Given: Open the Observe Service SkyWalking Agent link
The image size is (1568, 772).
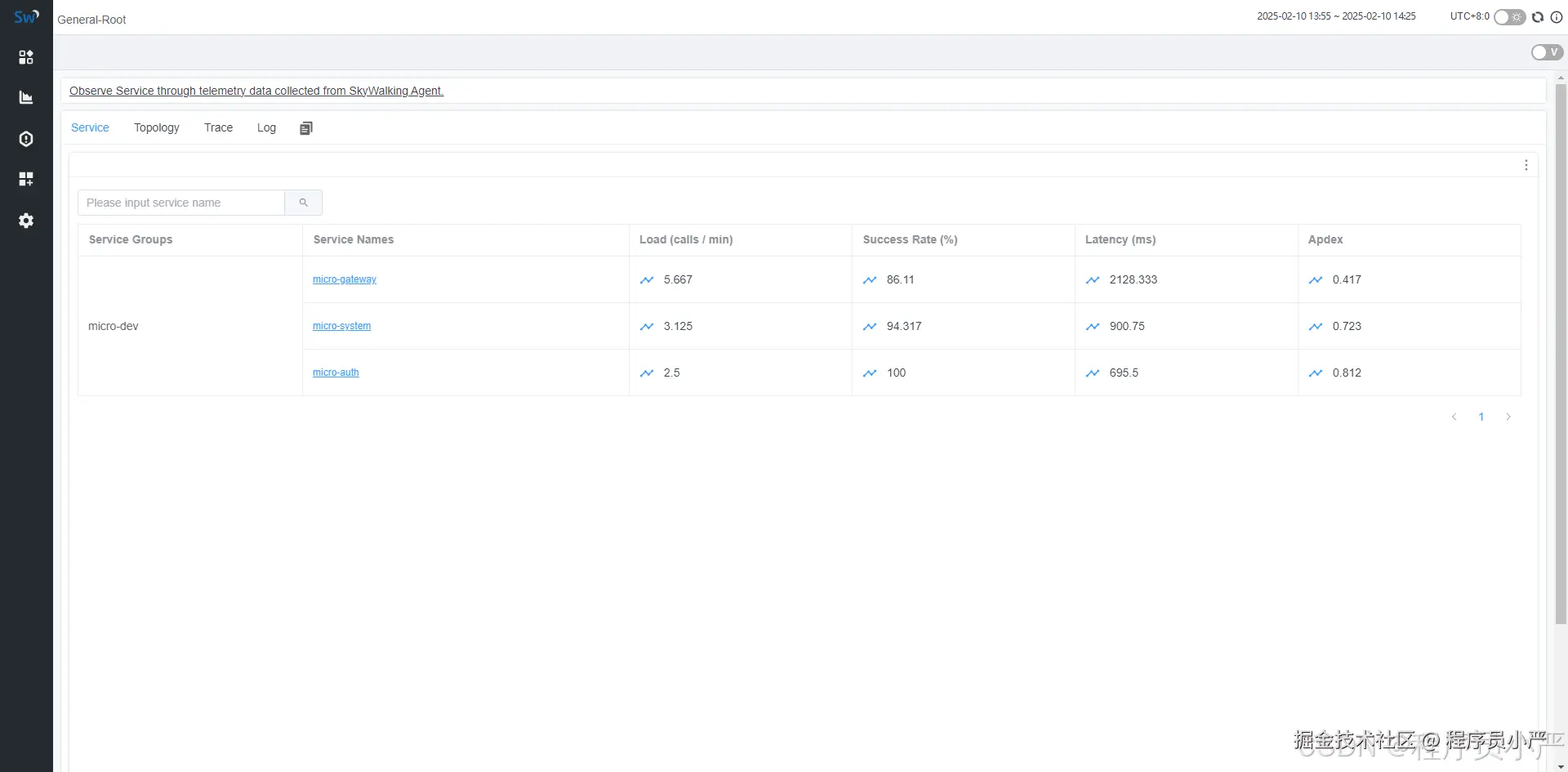Looking at the screenshot, I should point(256,91).
